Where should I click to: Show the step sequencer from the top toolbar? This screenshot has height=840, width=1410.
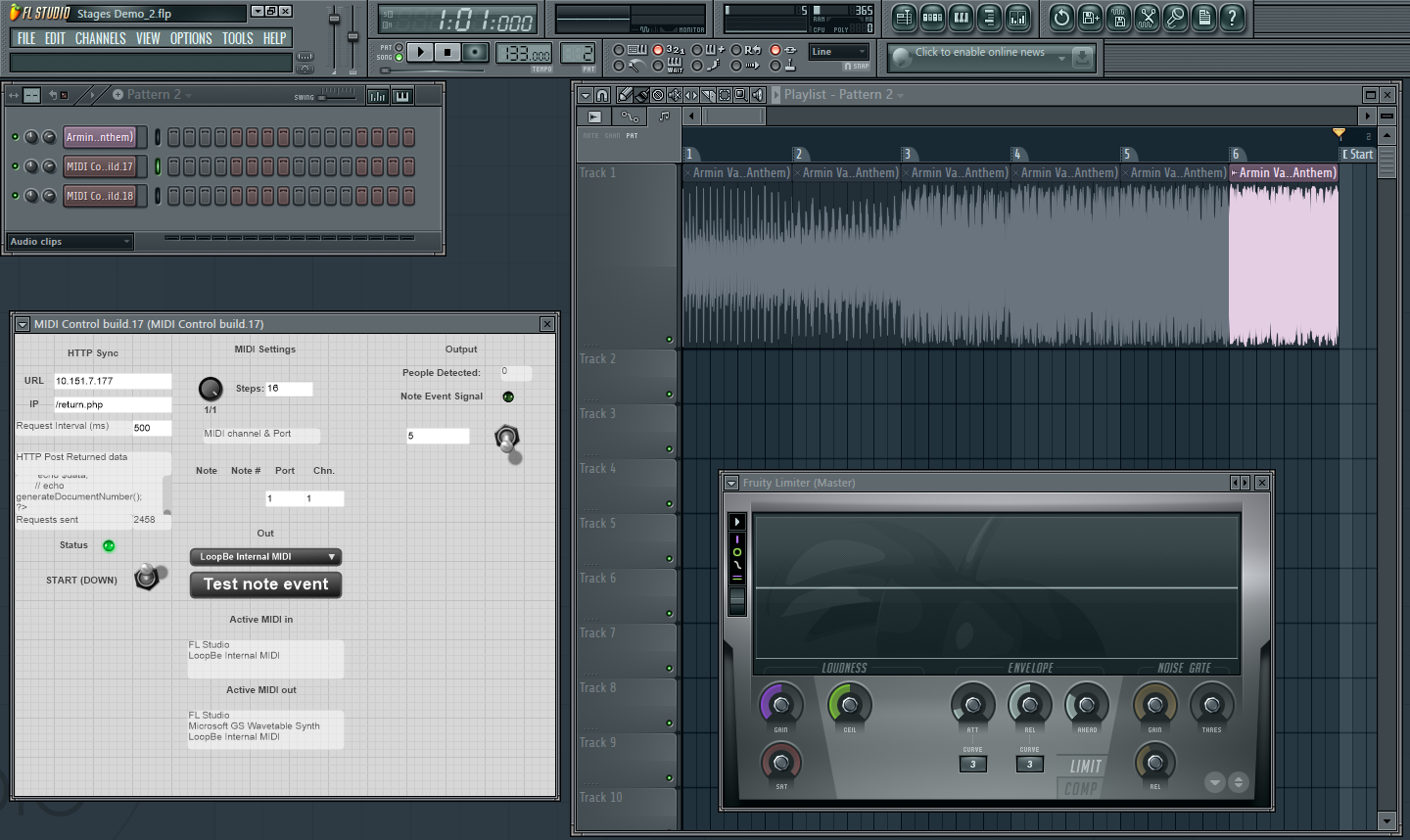click(932, 17)
